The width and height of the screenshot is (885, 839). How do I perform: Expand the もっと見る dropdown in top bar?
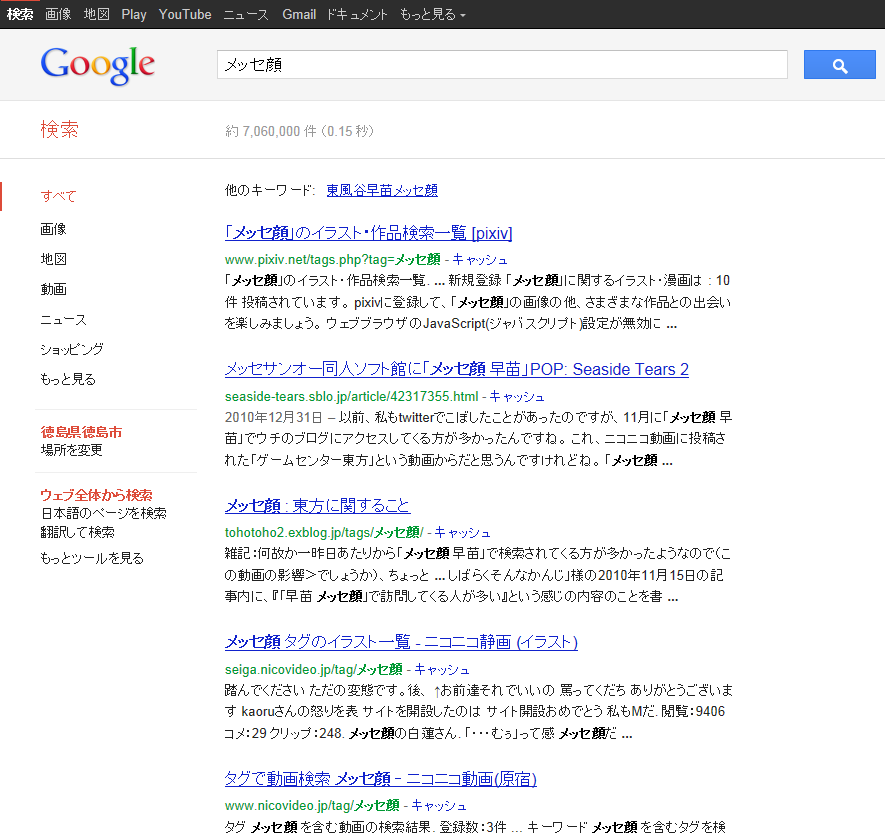pos(432,14)
